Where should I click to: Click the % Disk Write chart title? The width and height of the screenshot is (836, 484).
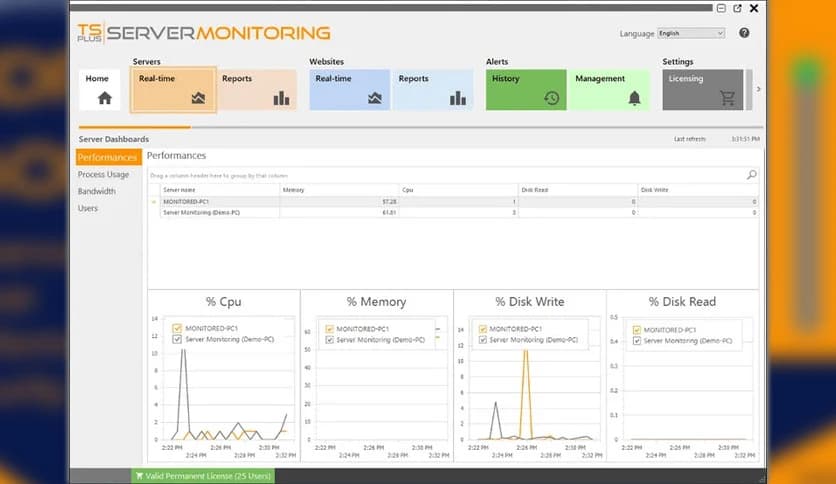click(530, 302)
